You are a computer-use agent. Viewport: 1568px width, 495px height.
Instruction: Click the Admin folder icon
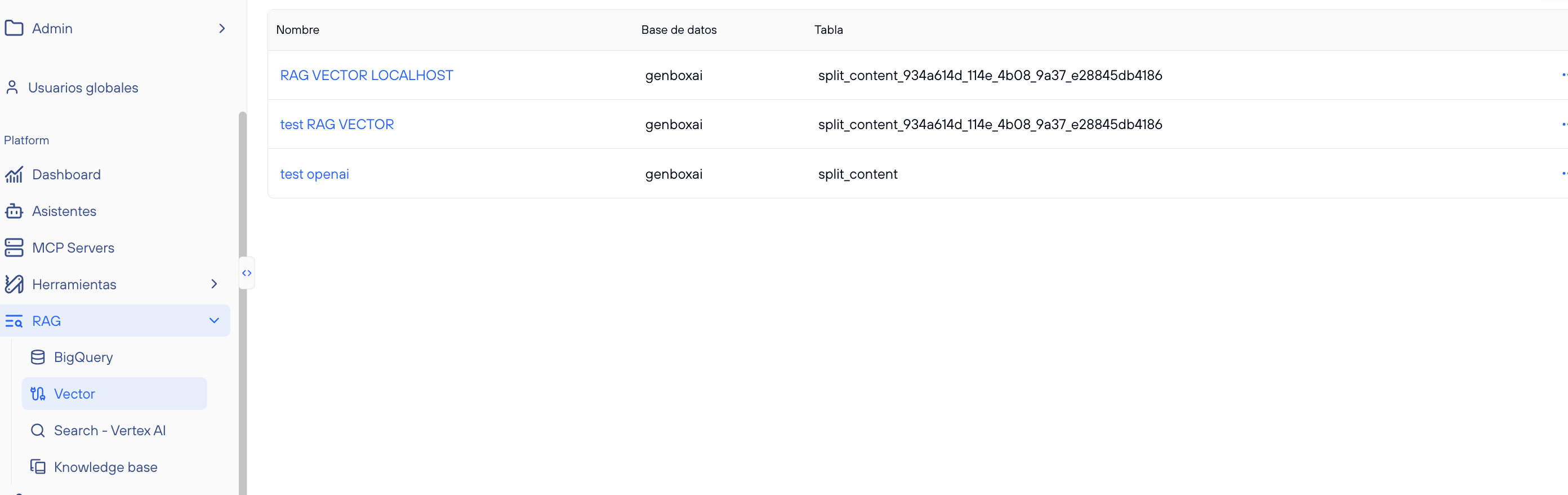point(14,29)
